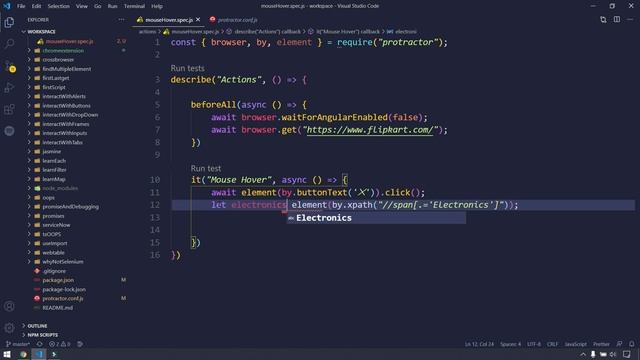Close the mouseHover.spec.js tab
Image resolution: width=640 pixels, height=360 pixels.
[198, 20]
